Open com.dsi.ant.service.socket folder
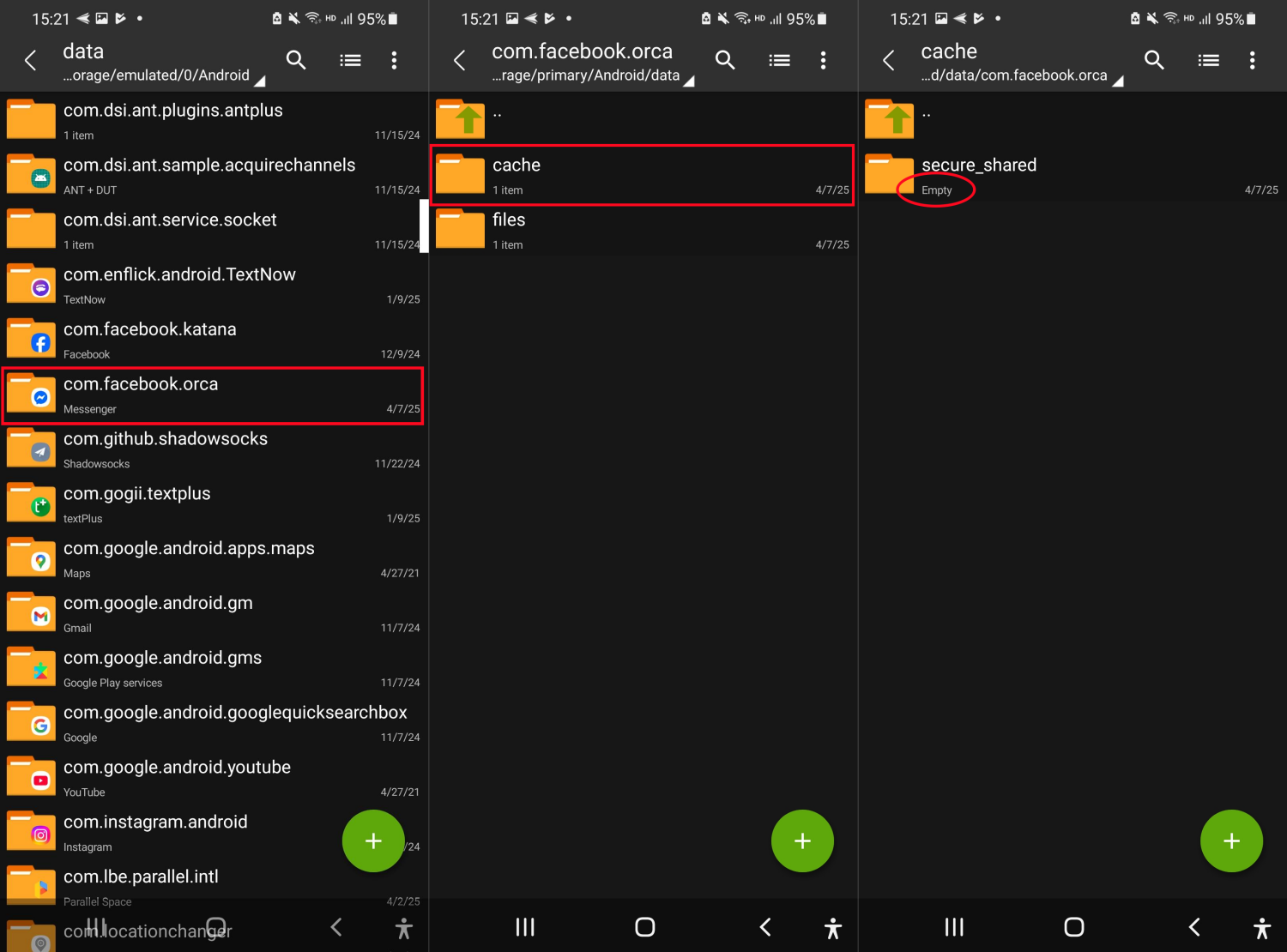The width and height of the screenshot is (1287, 952). tap(214, 230)
